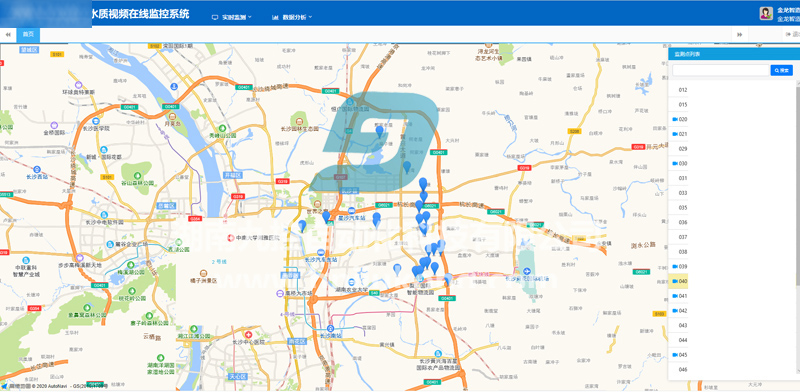Select monitoring point 046 list entry
The image size is (800, 392).
click(x=683, y=370)
